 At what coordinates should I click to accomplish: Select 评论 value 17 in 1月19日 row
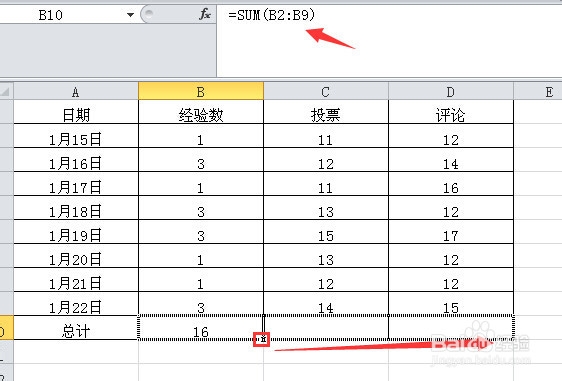point(451,232)
